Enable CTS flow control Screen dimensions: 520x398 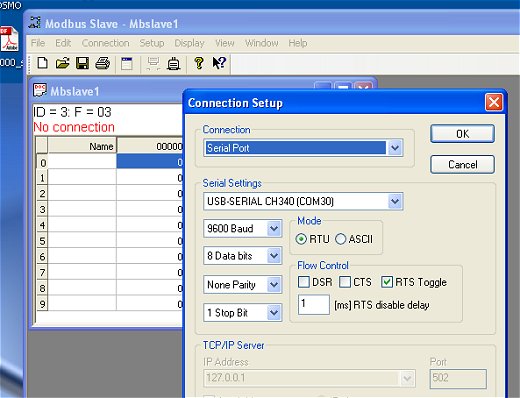[345, 282]
